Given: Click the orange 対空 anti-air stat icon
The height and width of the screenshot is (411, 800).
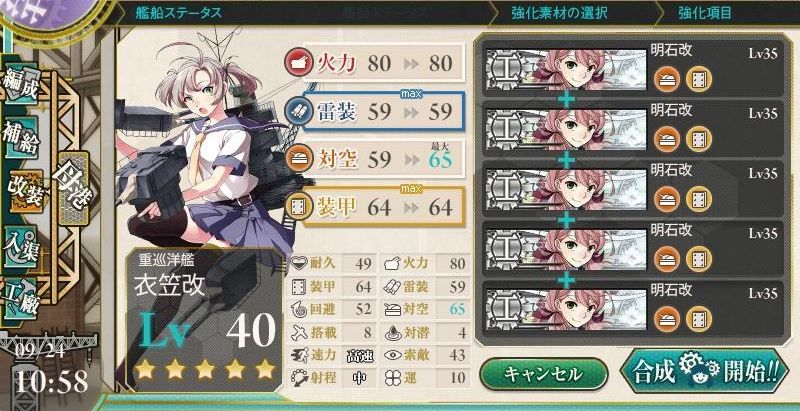Looking at the screenshot, I should point(296,160).
